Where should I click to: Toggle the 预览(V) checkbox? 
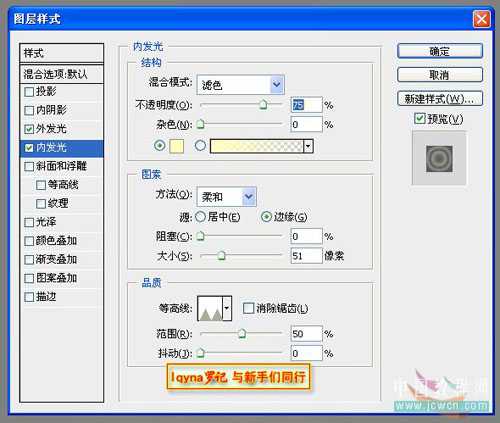pyautogui.click(x=419, y=118)
